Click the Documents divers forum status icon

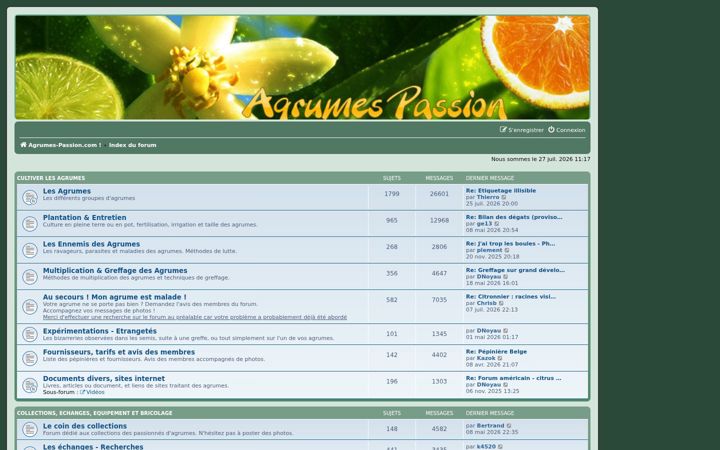(30, 385)
